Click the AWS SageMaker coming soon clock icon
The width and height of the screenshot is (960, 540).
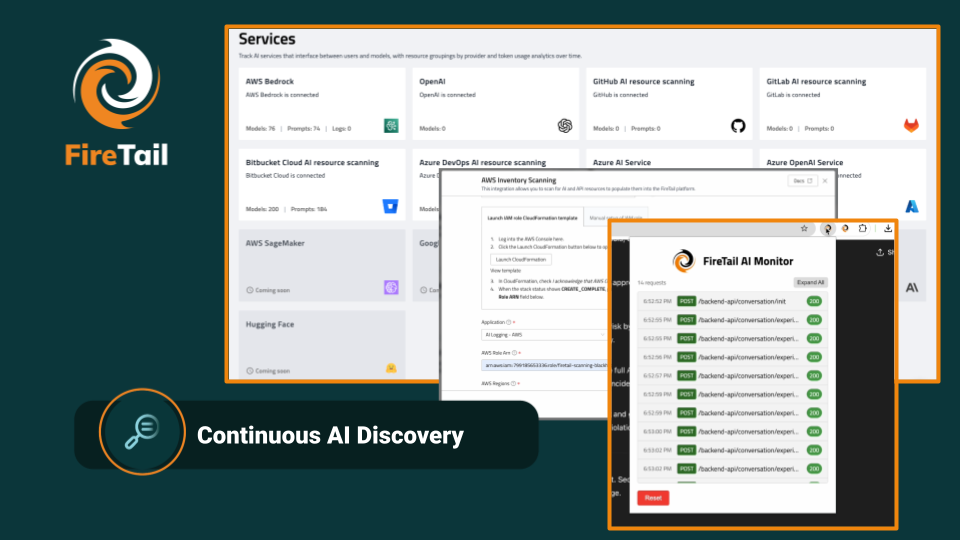[x=250, y=290]
